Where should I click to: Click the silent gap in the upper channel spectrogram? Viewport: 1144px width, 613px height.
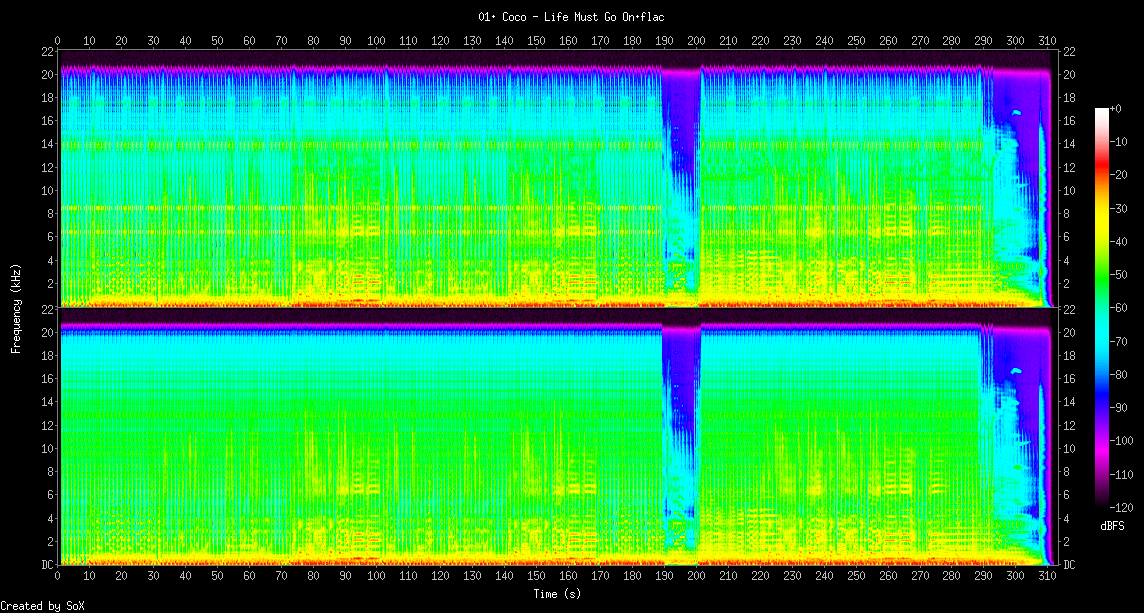click(x=682, y=180)
